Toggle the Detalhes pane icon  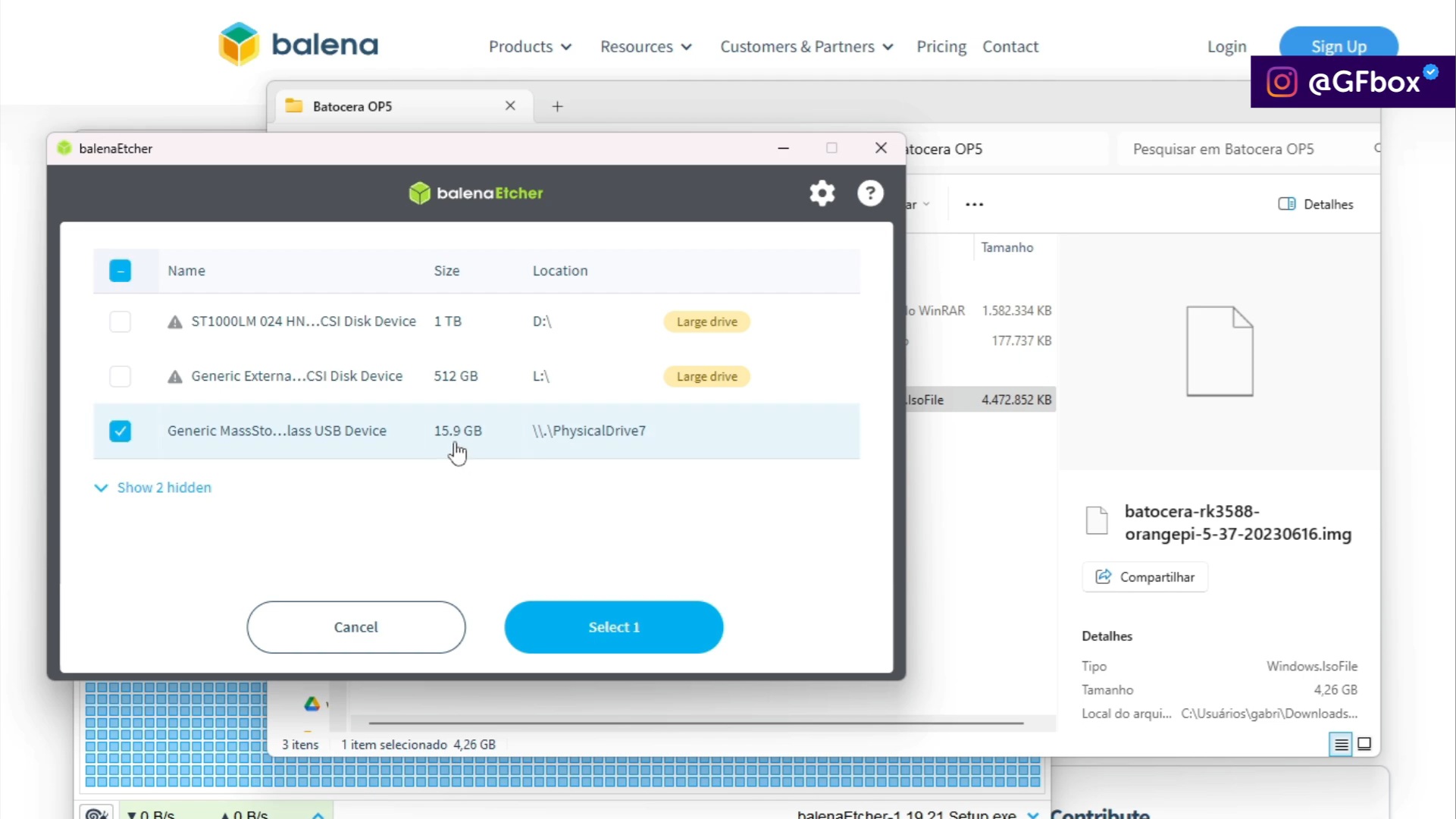1286,204
